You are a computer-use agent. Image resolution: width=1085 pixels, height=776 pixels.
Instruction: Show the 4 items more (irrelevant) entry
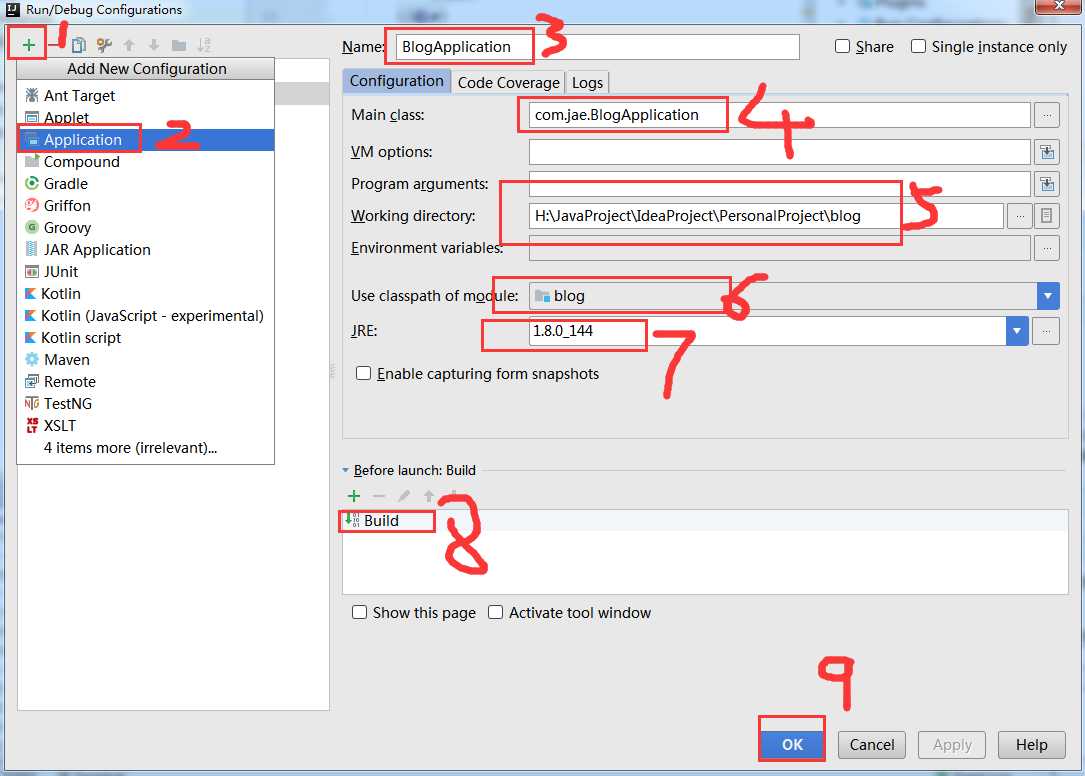(145, 448)
